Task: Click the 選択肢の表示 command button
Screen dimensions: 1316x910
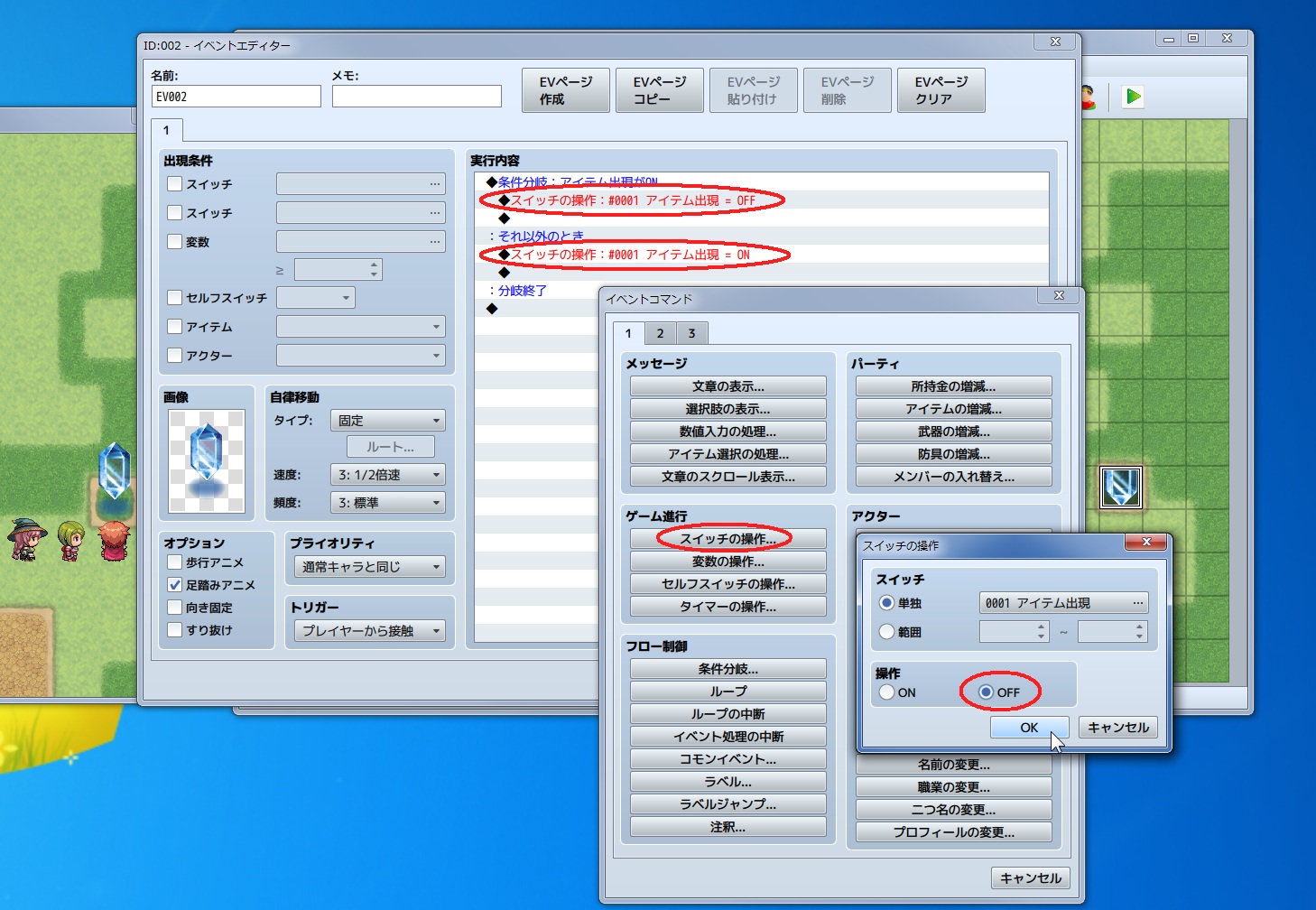Action: (x=728, y=409)
